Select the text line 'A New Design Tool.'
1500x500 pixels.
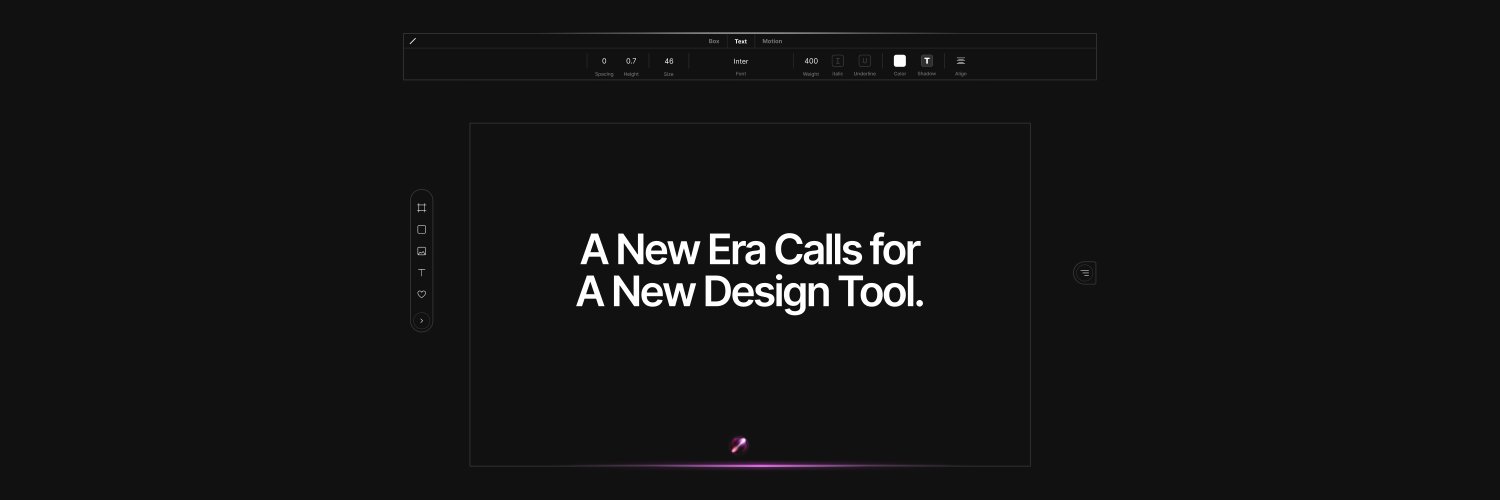750,291
